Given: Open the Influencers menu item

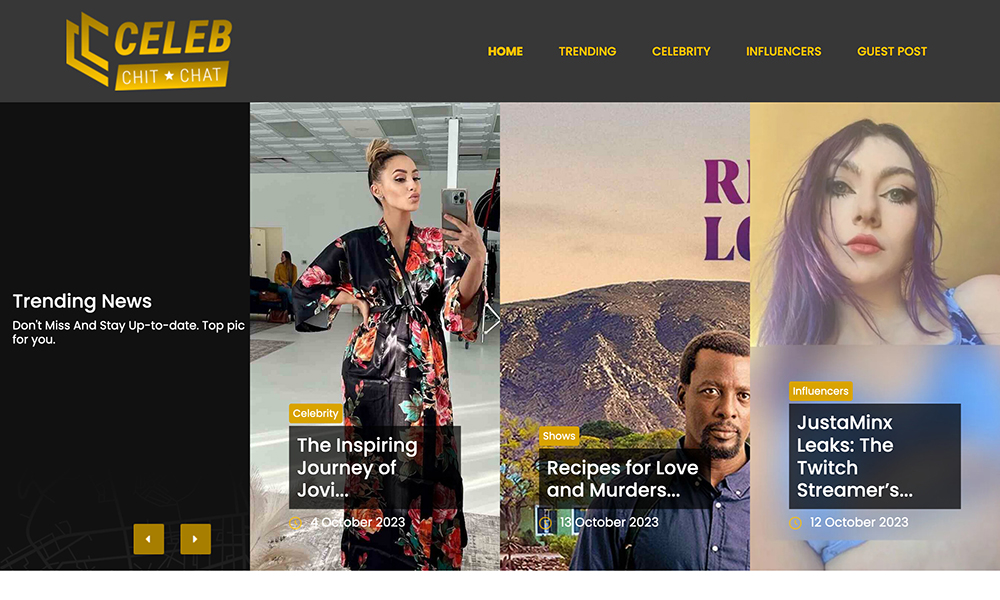Looking at the screenshot, I should pyautogui.click(x=784, y=52).
